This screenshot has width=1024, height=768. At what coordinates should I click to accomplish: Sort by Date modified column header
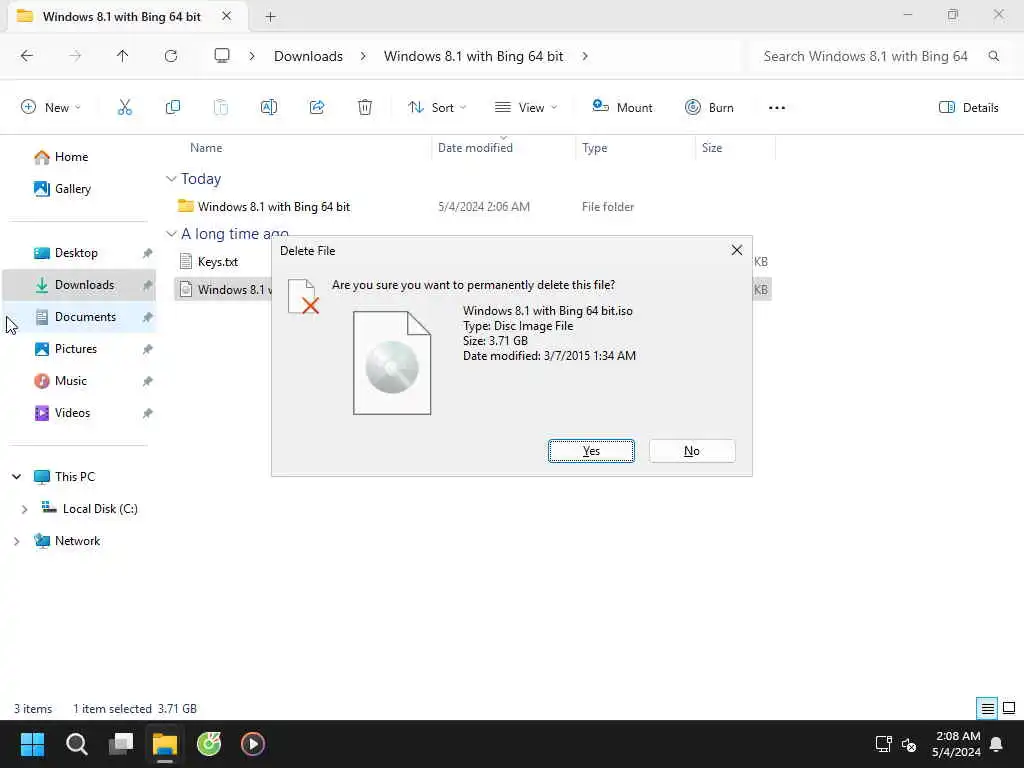point(475,148)
